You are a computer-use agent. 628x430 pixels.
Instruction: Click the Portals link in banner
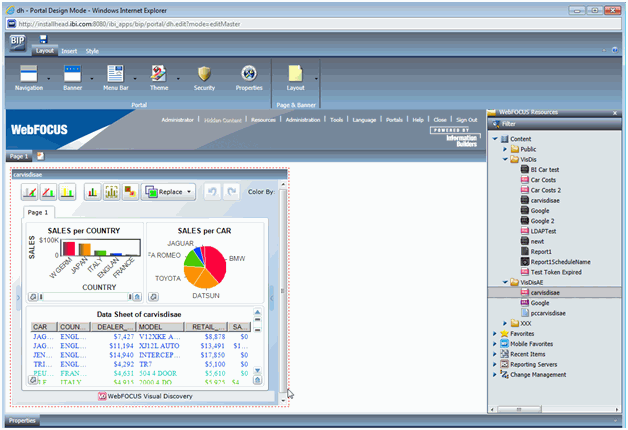pos(394,120)
